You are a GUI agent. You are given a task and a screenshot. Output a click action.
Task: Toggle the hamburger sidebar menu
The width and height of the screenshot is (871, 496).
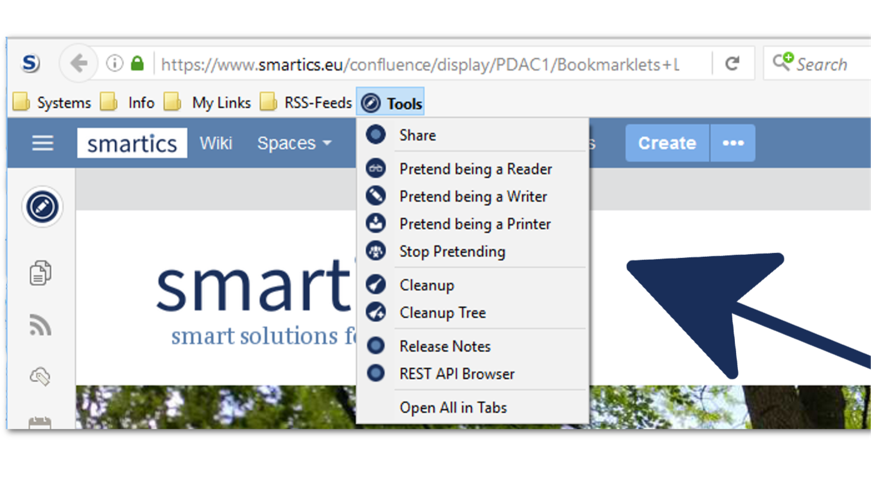(x=42, y=143)
